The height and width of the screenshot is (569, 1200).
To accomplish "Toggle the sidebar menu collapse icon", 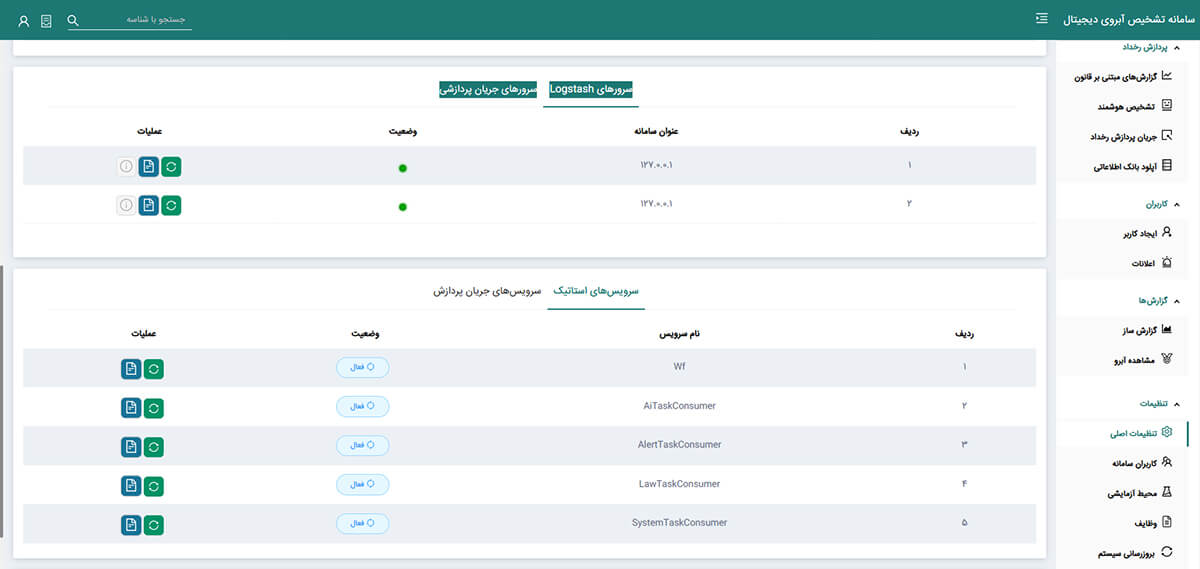I will [x=1042, y=18].
